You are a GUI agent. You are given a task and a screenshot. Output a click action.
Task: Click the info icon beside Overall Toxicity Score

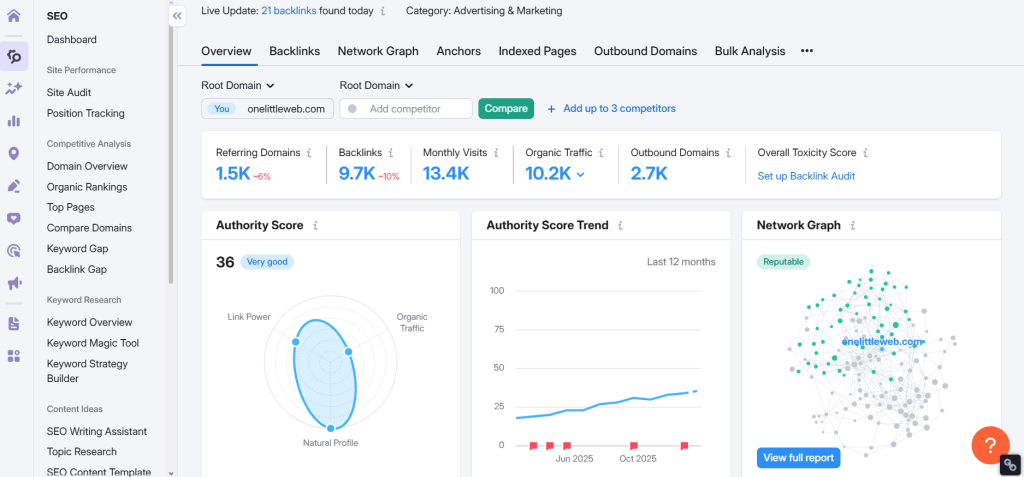point(865,153)
